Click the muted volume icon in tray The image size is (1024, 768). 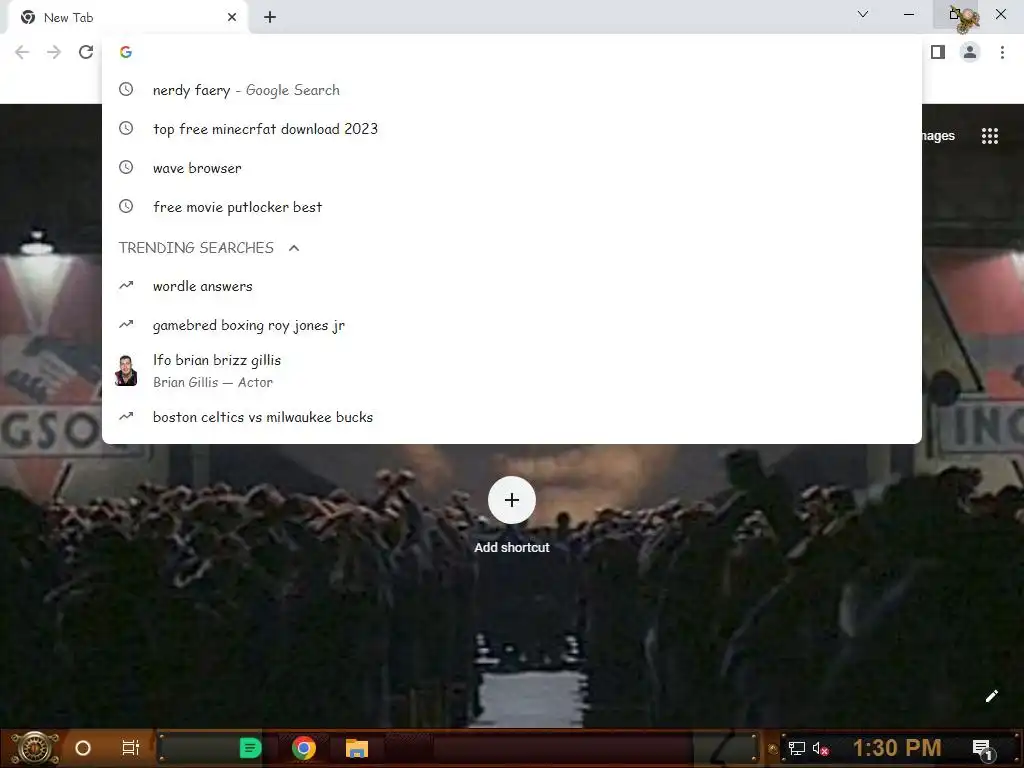pos(820,748)
